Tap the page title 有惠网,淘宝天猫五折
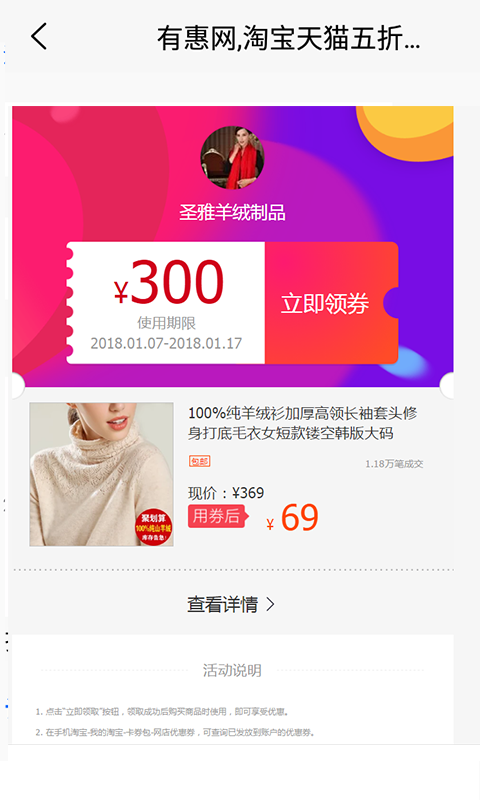Screen dimensions: 480x800 [x=289, y=38]
